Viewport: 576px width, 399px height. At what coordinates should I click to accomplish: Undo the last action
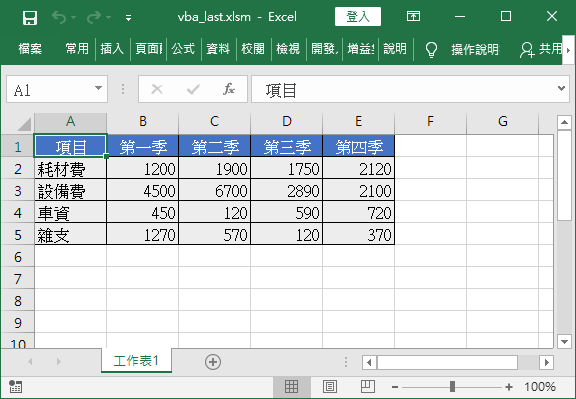pos(59,17)
